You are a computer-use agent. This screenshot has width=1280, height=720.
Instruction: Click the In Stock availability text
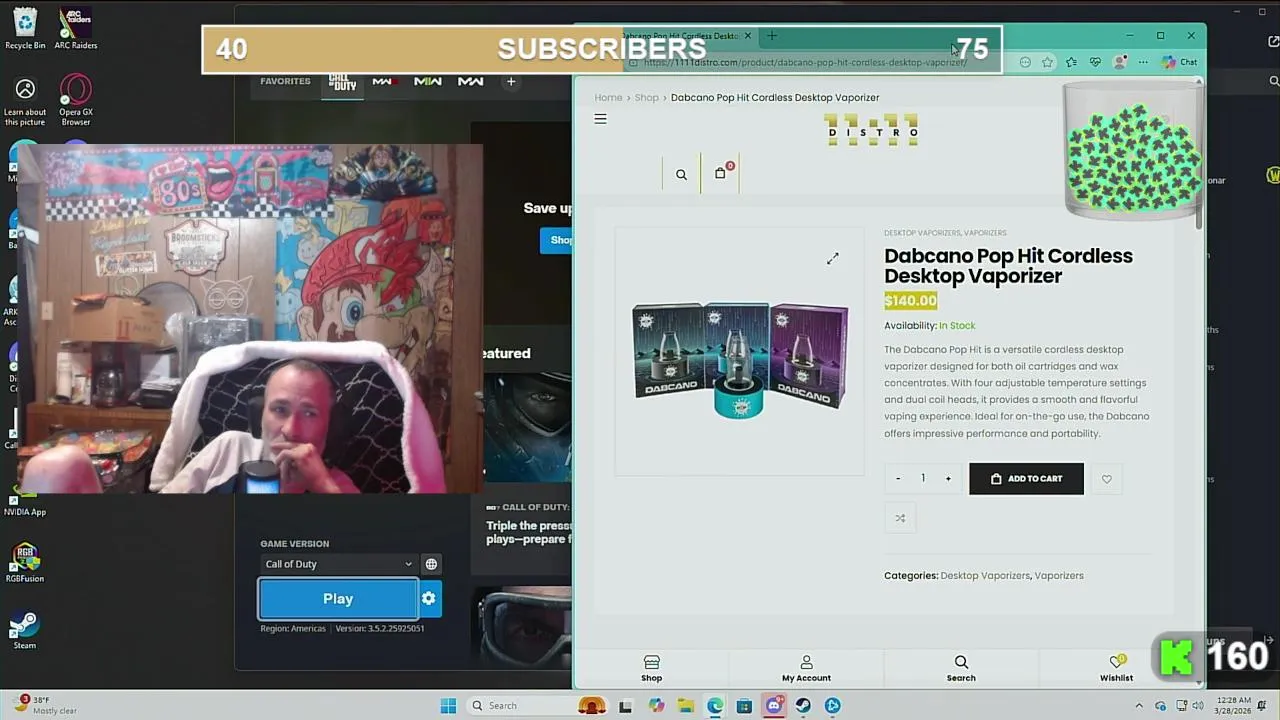[x=957, y=326]
